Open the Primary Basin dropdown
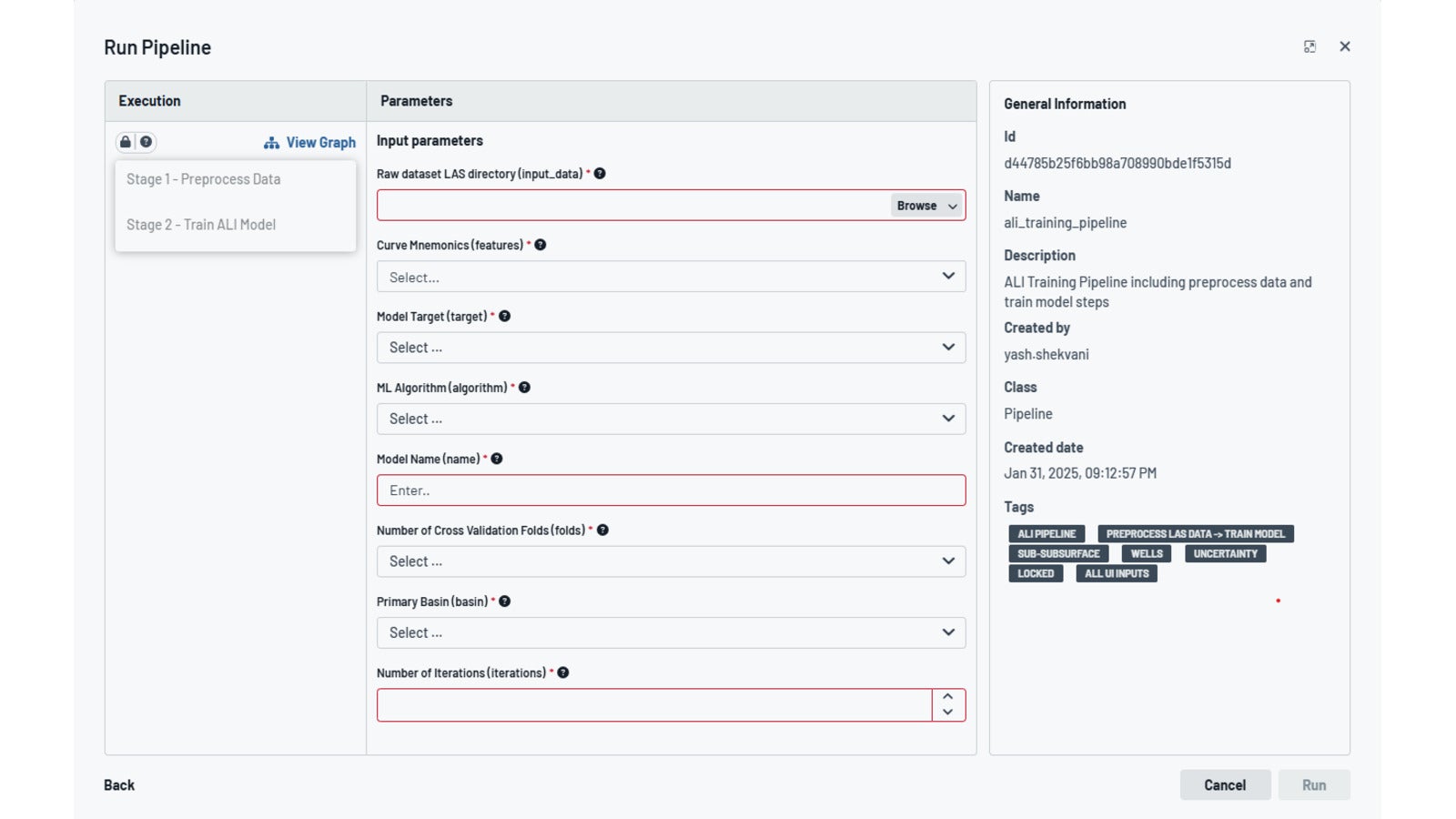The height and width of the screenshot is (819, 1456). pos(671,632)
